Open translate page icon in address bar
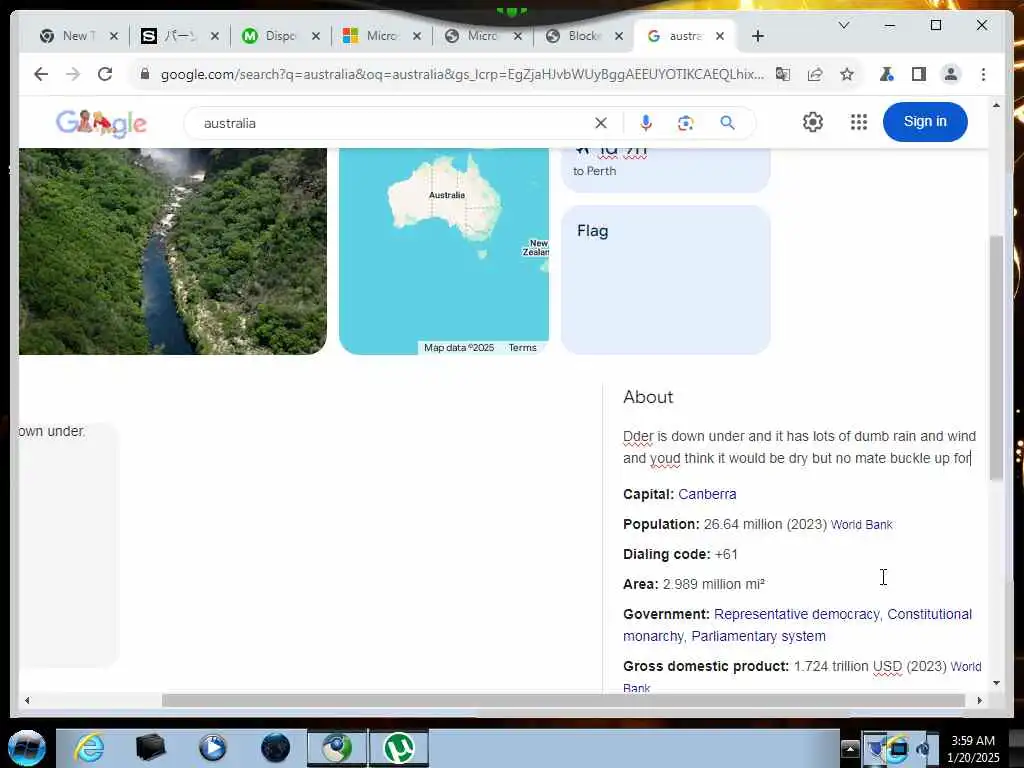 point(782,74)
